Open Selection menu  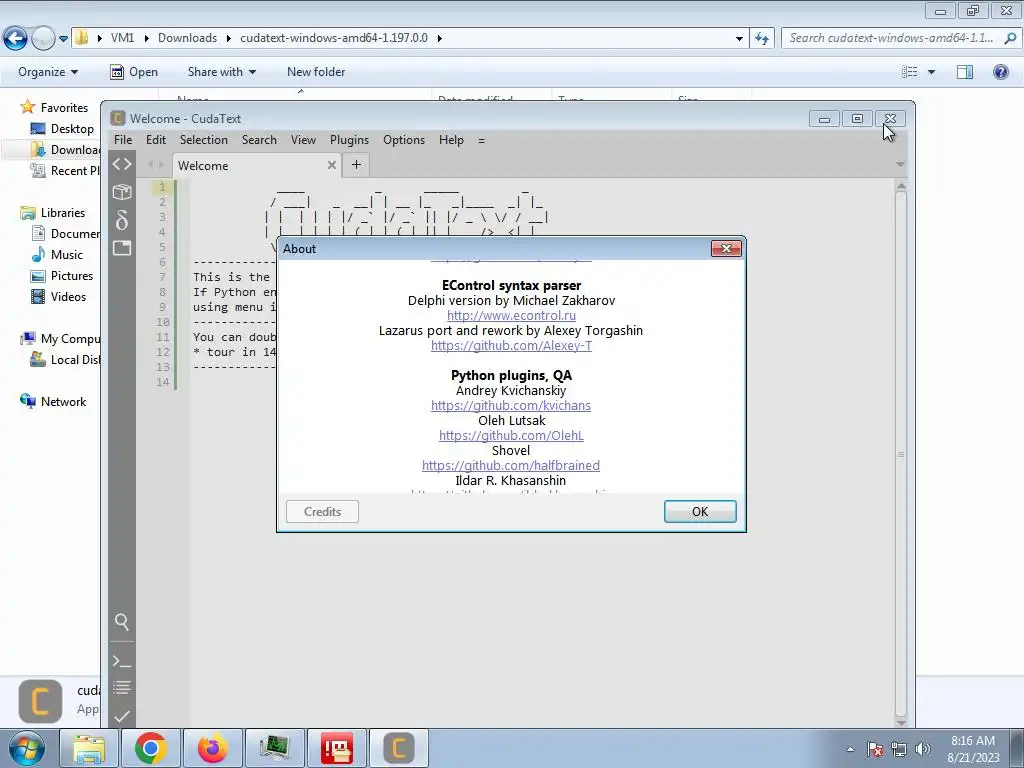coord(204,140)
